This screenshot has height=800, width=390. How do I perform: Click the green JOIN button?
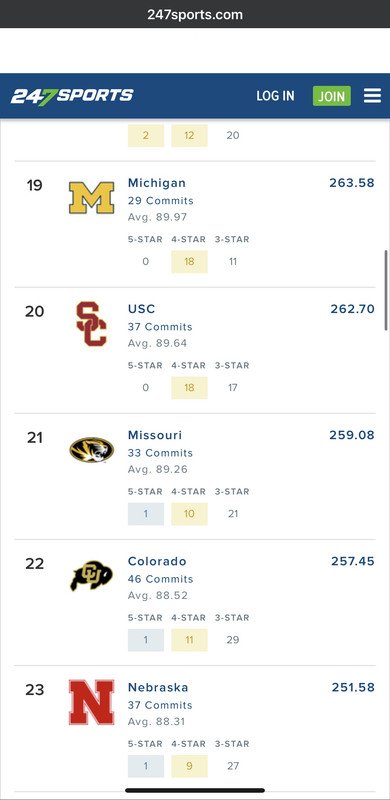tap(332, 96)
